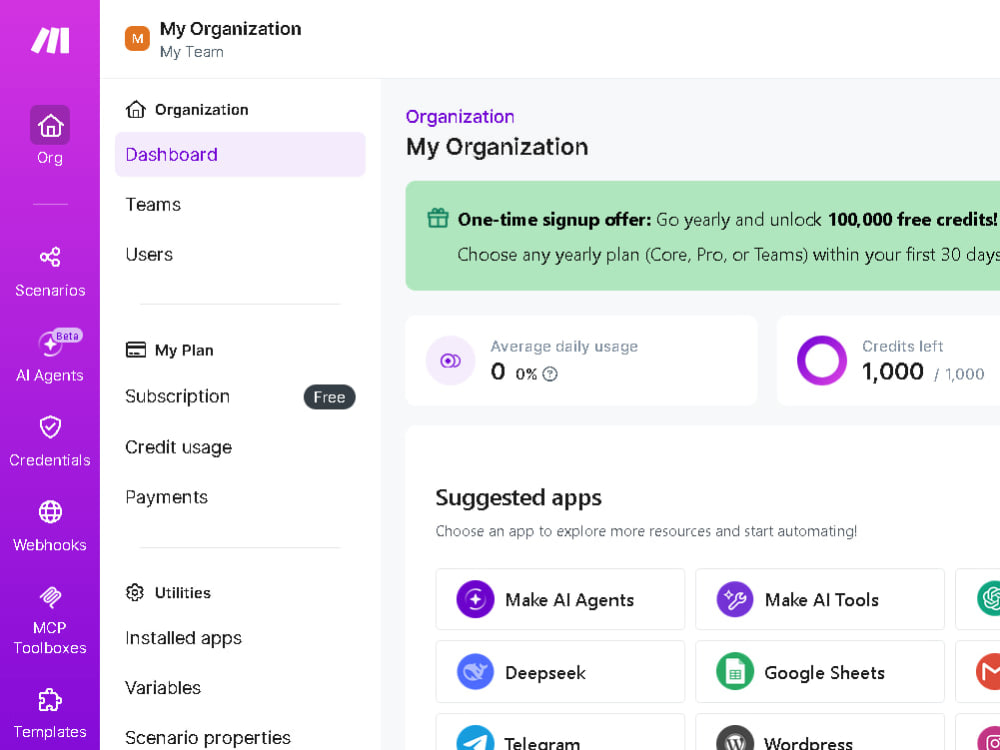This screenshot has width=1000, height=750.
Task: Open Scenarios from the sidebar
Action: point(50,272)
